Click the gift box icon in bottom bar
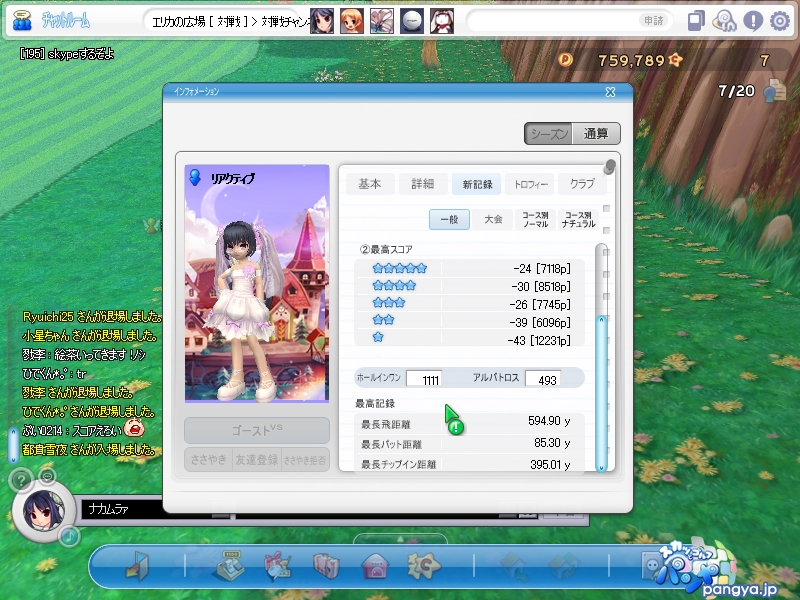 pos(277,567)
